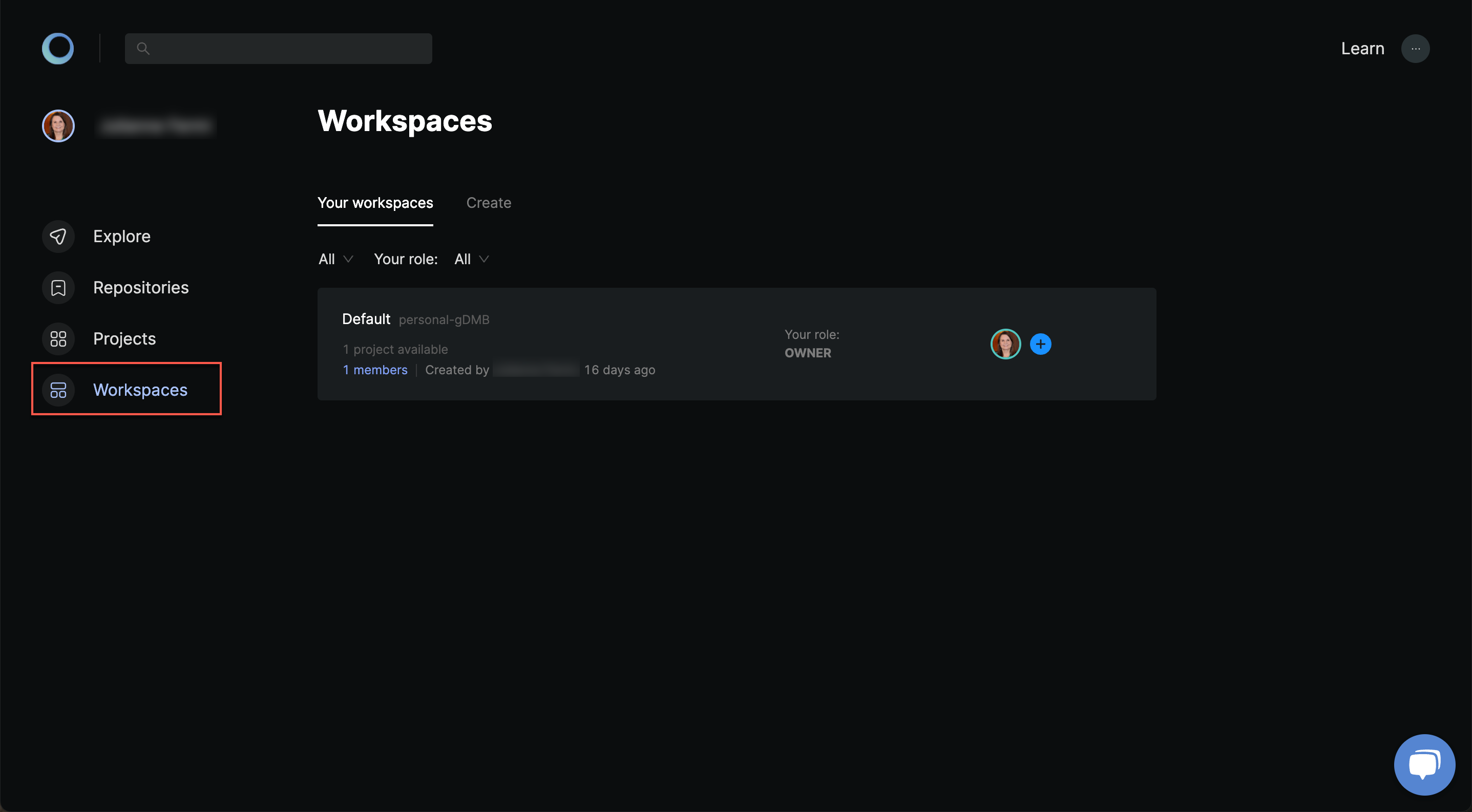1472x812 pixels.
Task: Click the Learn navigation link
Action: [1363, 47]
